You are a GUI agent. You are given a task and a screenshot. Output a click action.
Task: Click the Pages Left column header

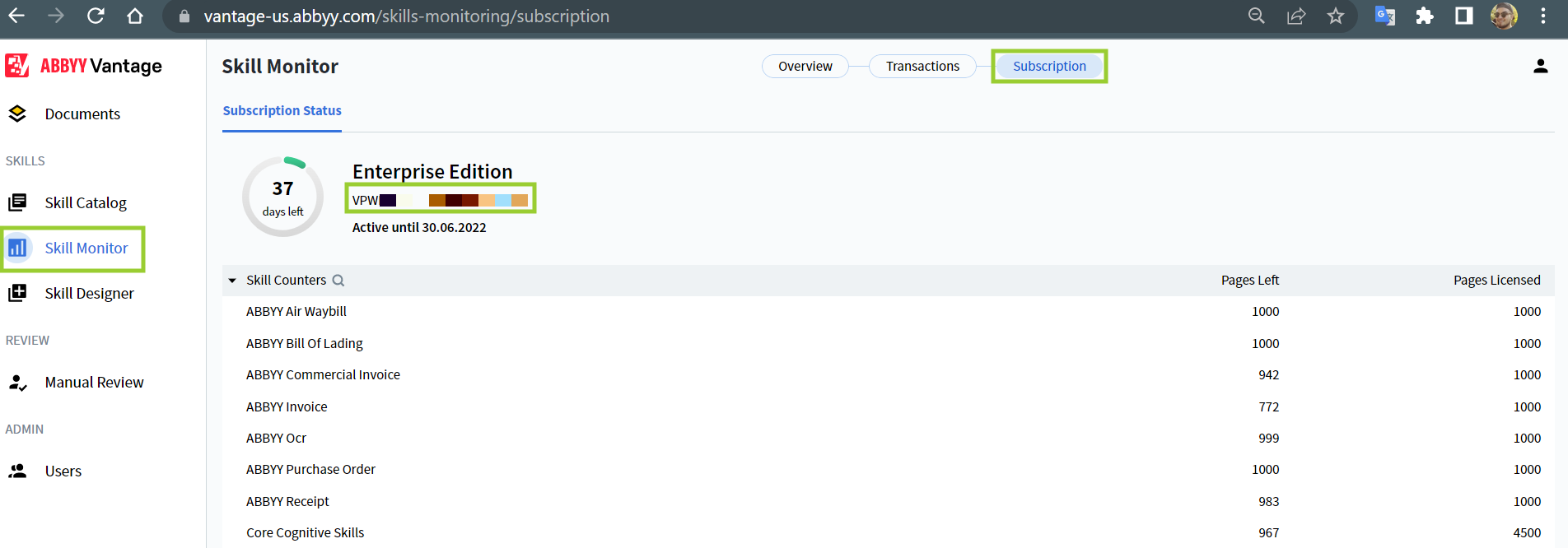pyautogui.click(x=1249, y=281)
